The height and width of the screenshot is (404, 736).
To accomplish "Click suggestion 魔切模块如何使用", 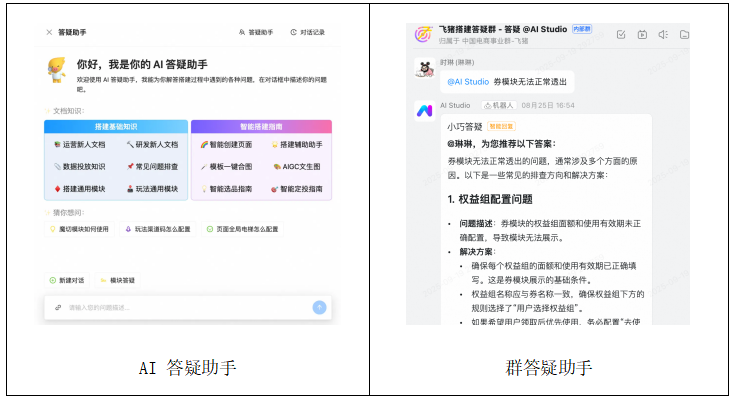I will [79, 229].
